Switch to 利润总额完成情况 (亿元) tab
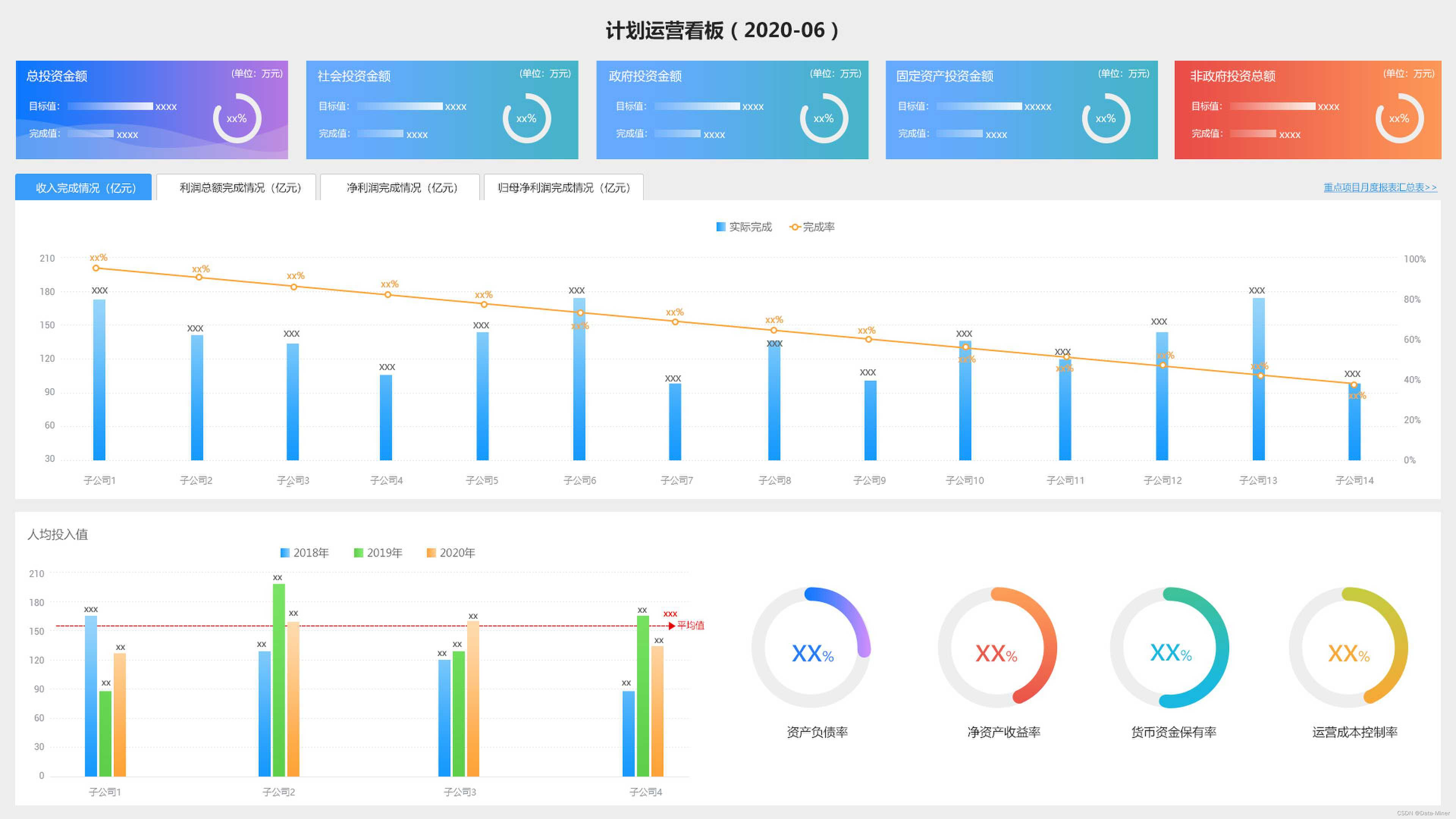Screen dimensions: 1456x819 (236, 187)
